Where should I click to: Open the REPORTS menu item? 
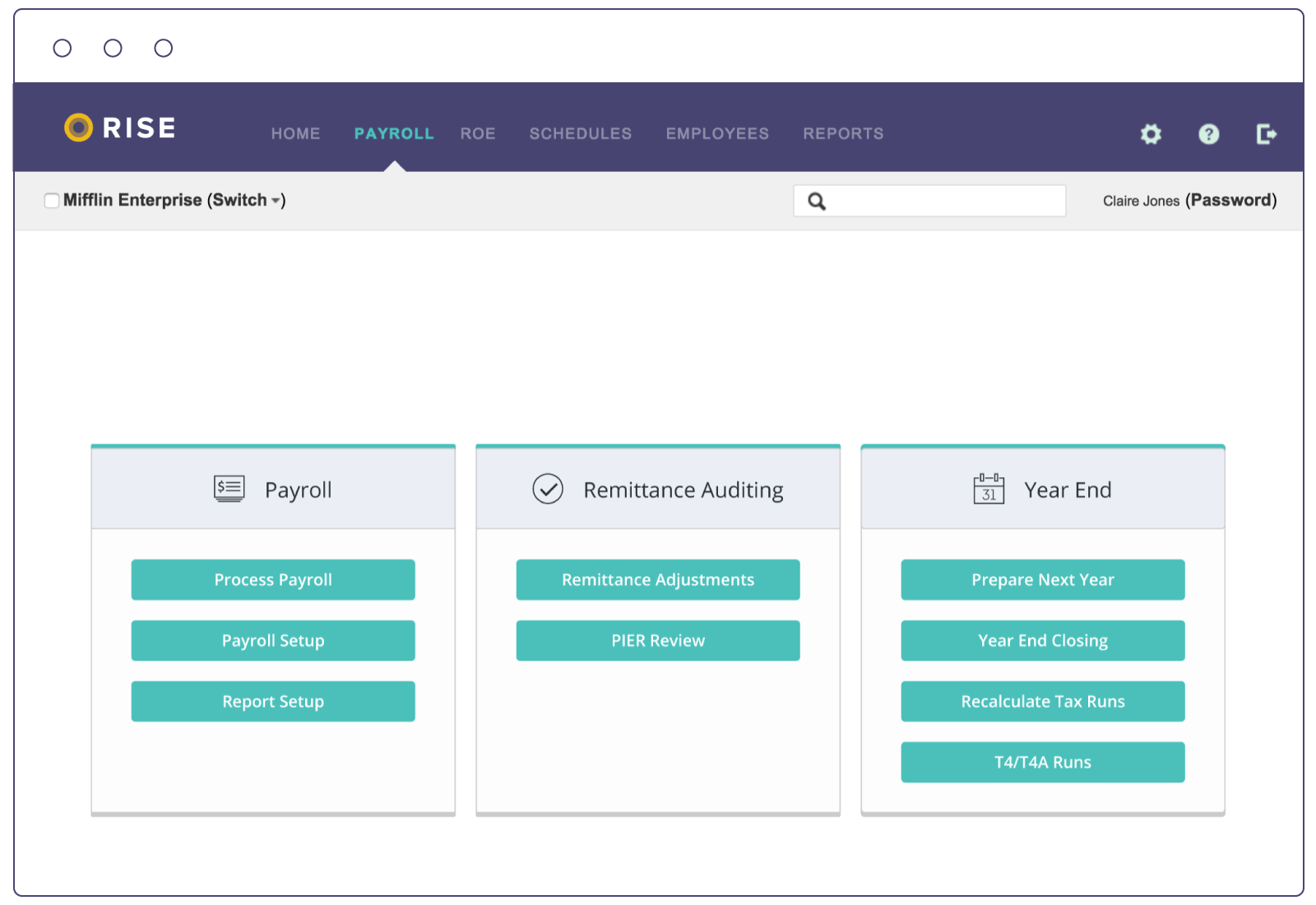click(x=842, y=133)
